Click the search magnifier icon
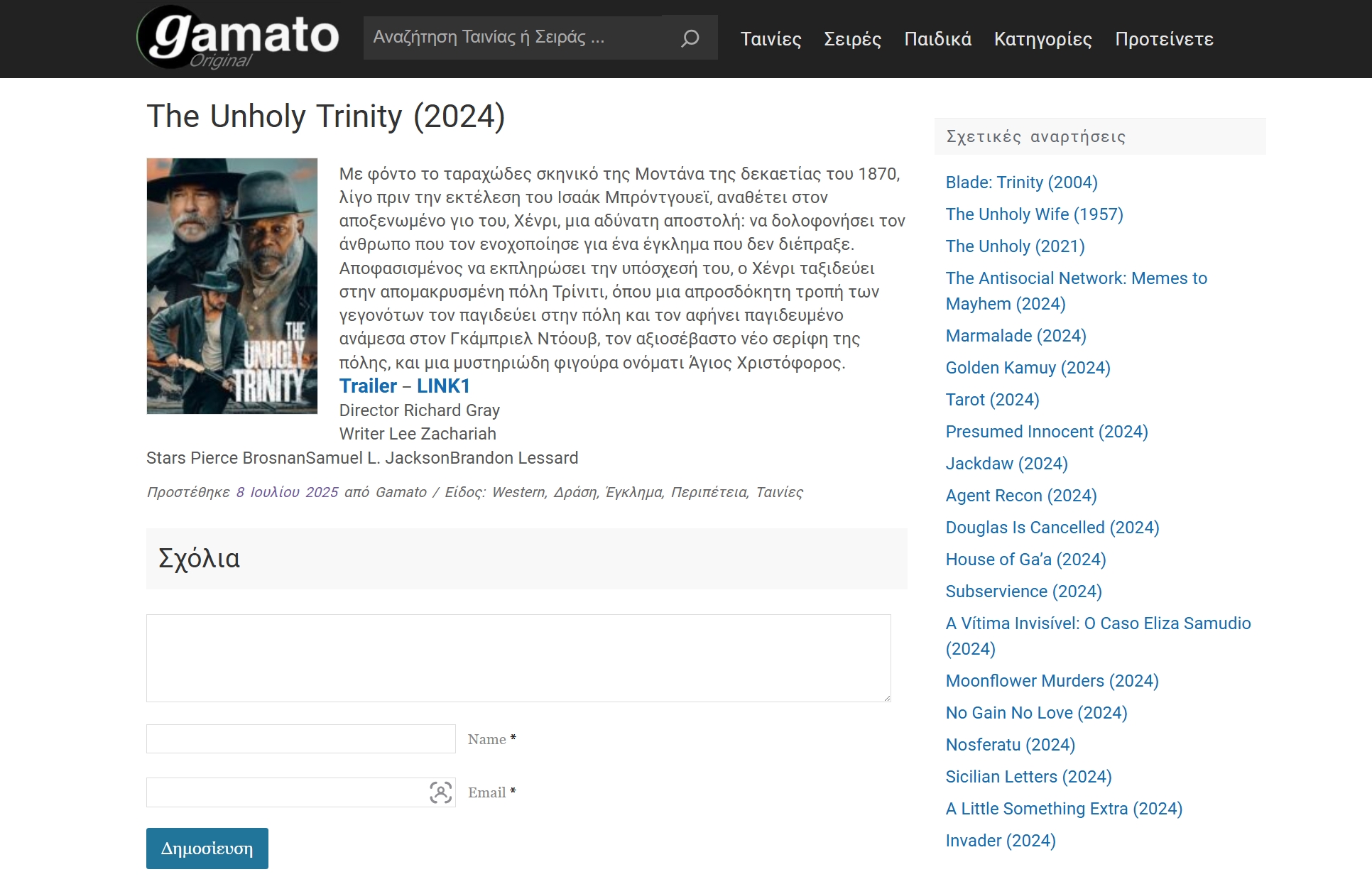 pyautogui.click(x=690, y=38)
